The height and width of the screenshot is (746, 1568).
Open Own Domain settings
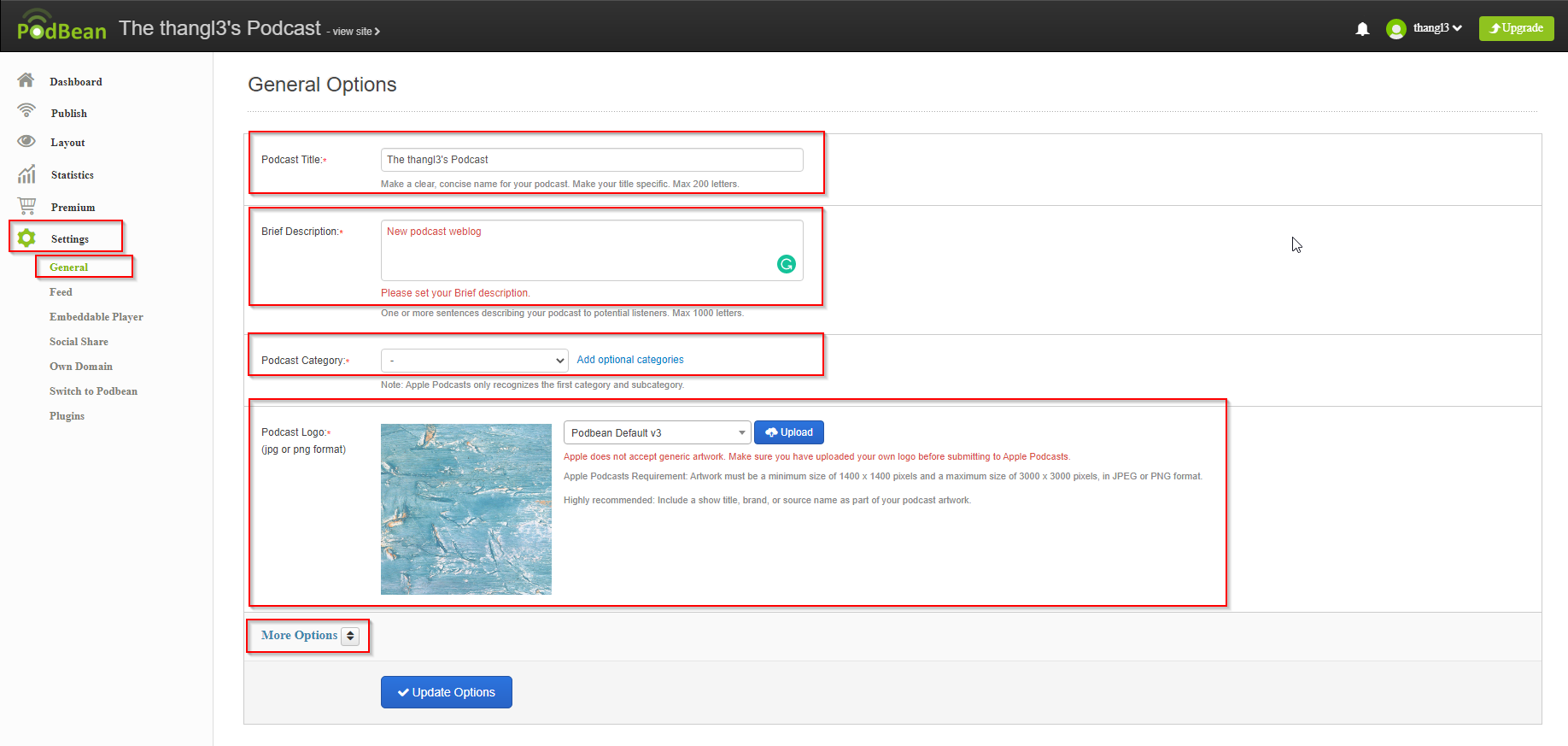point(81,367)
